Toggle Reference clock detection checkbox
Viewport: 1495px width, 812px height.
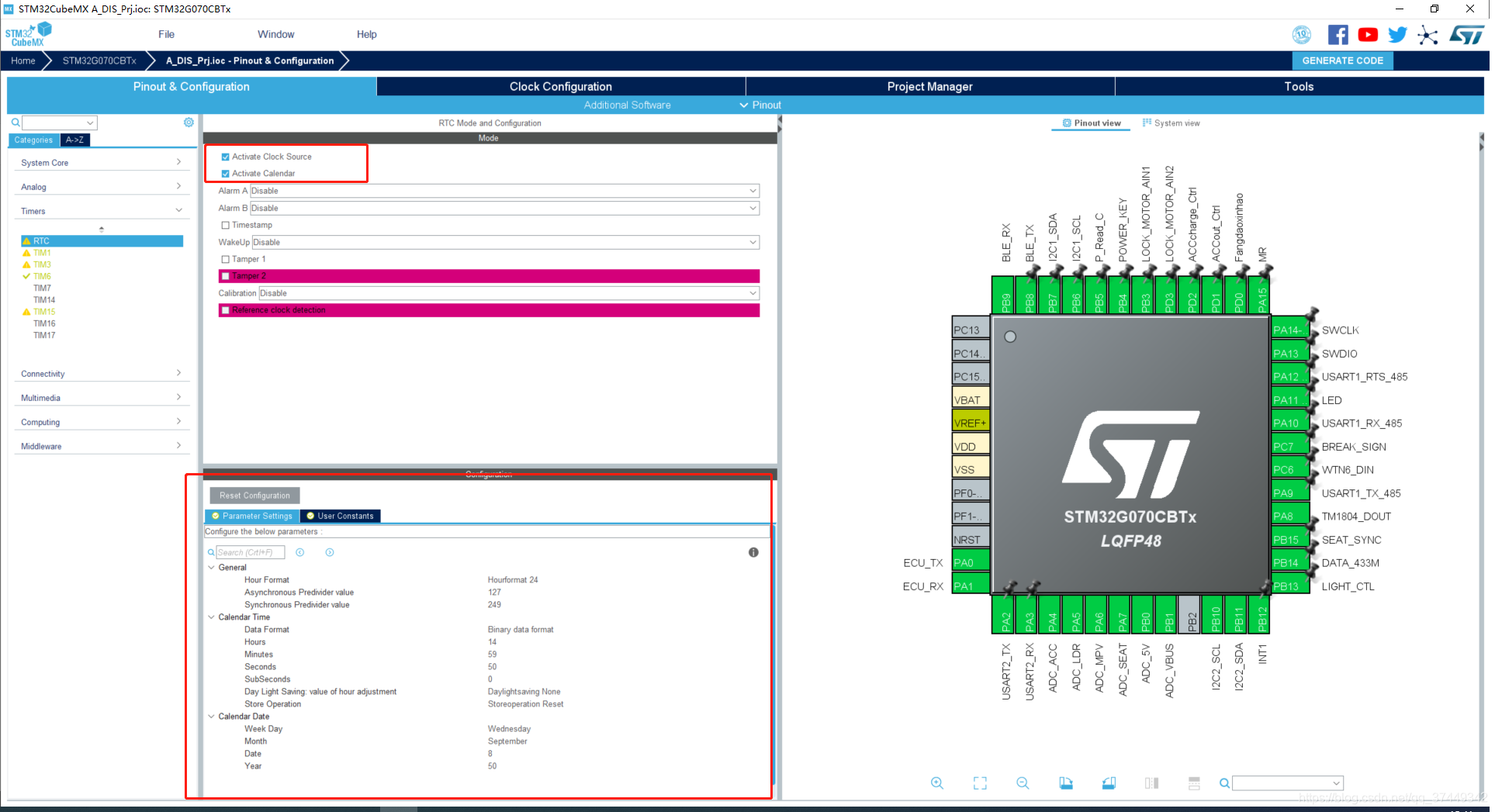(x=225, y=310)
